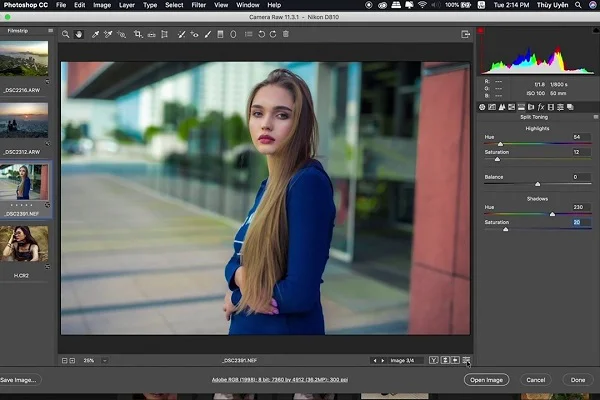Open the Effects fx panel tab
The width and height of the screenshot is (600, 400).
coord(541,107)
